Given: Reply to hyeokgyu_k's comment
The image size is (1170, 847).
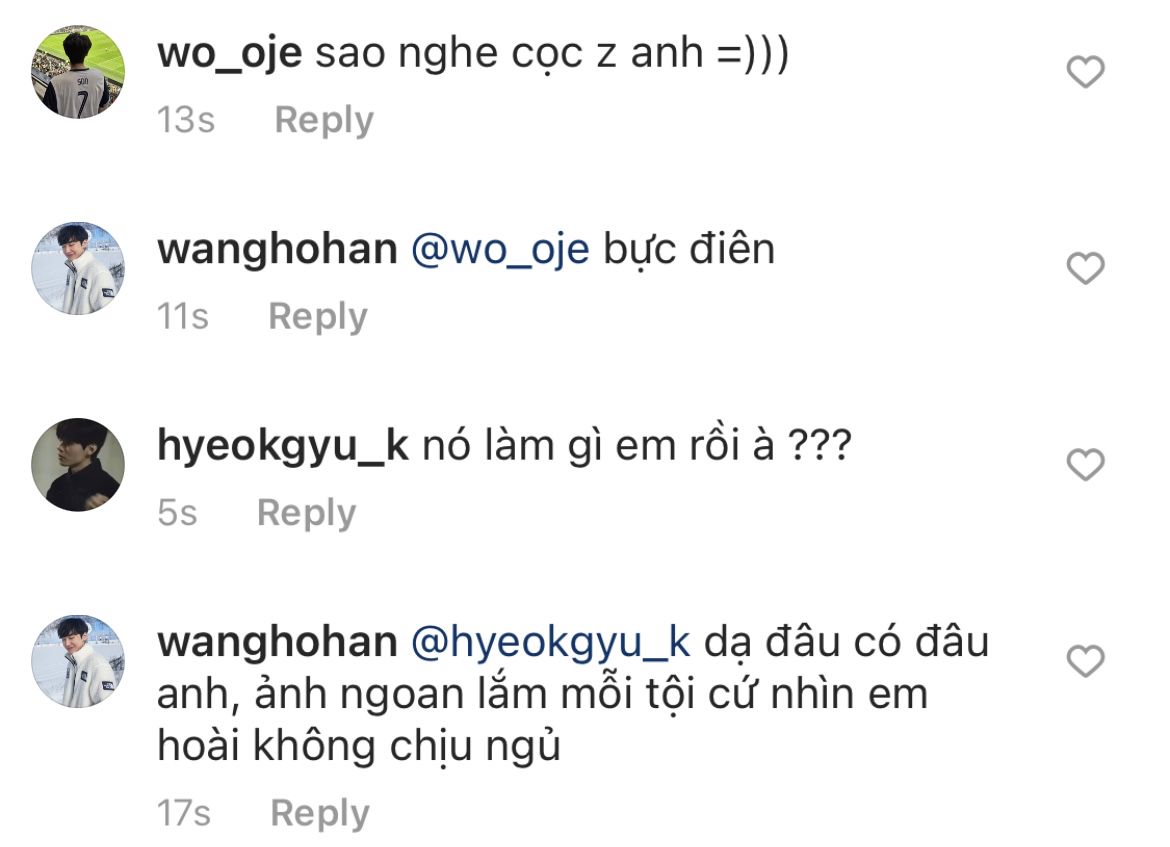Looking at the screenshot, I should [x=307, y=513].
